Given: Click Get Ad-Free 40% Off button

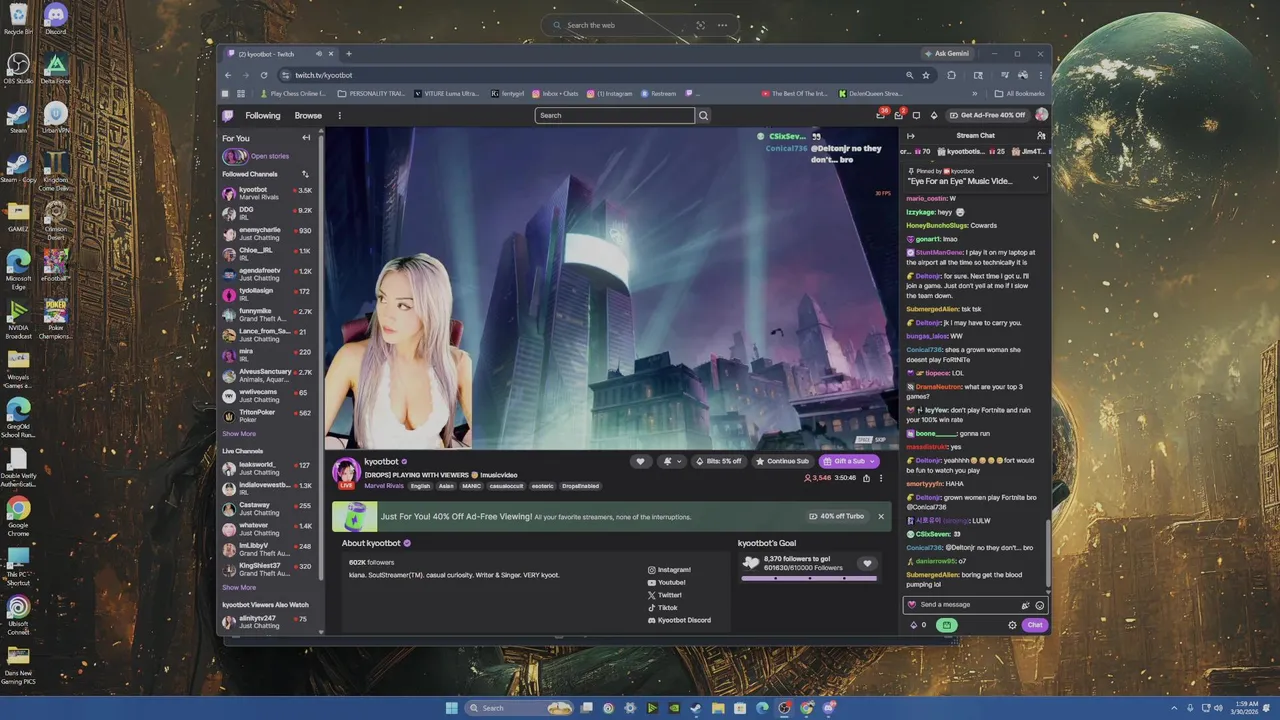Looking at the screenshot, I should pyautogui.click(x=987, y=115).
